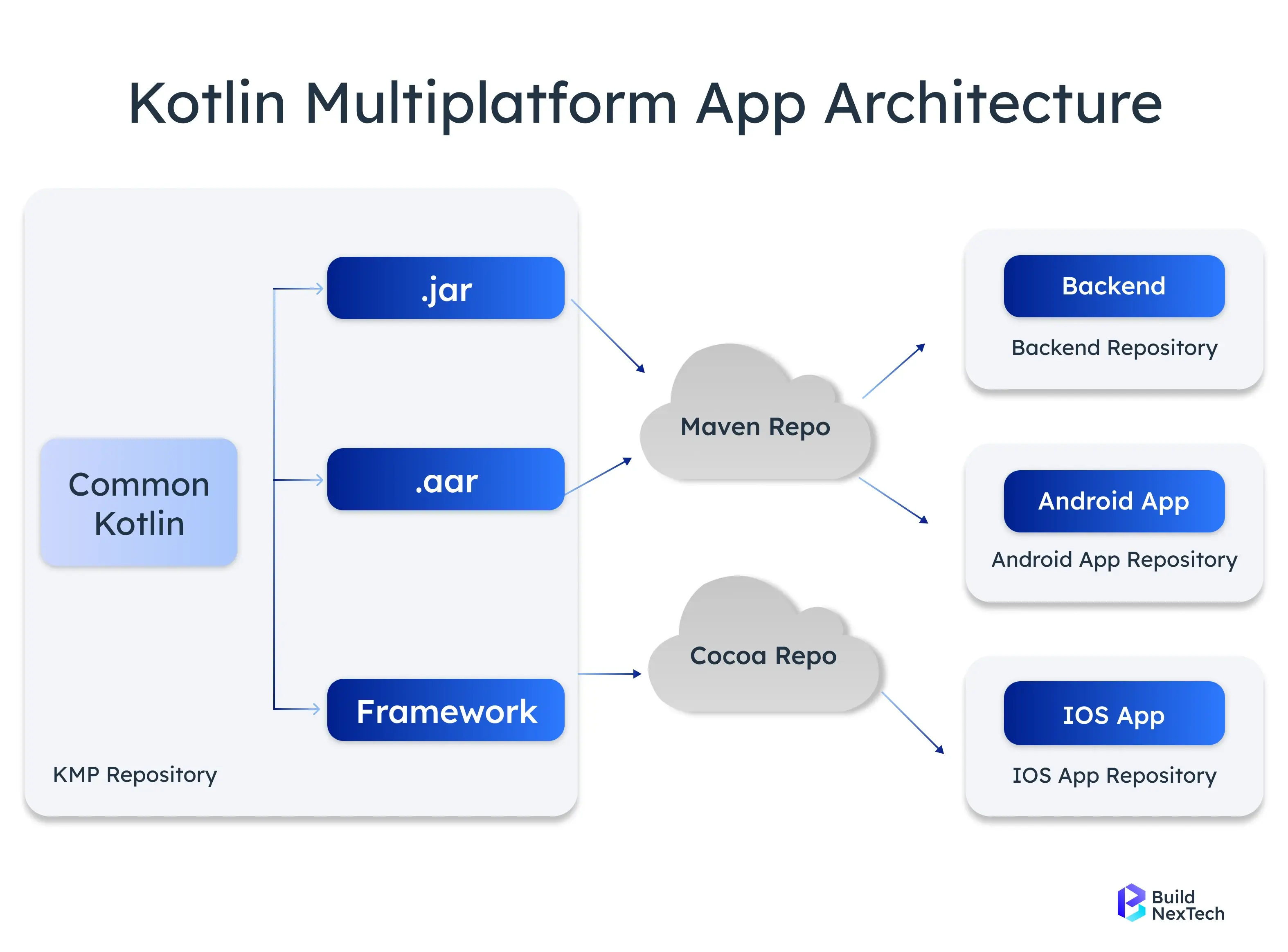
Task: Click arrow from .jar to Maven Repo
Action: tap(607, 335)
